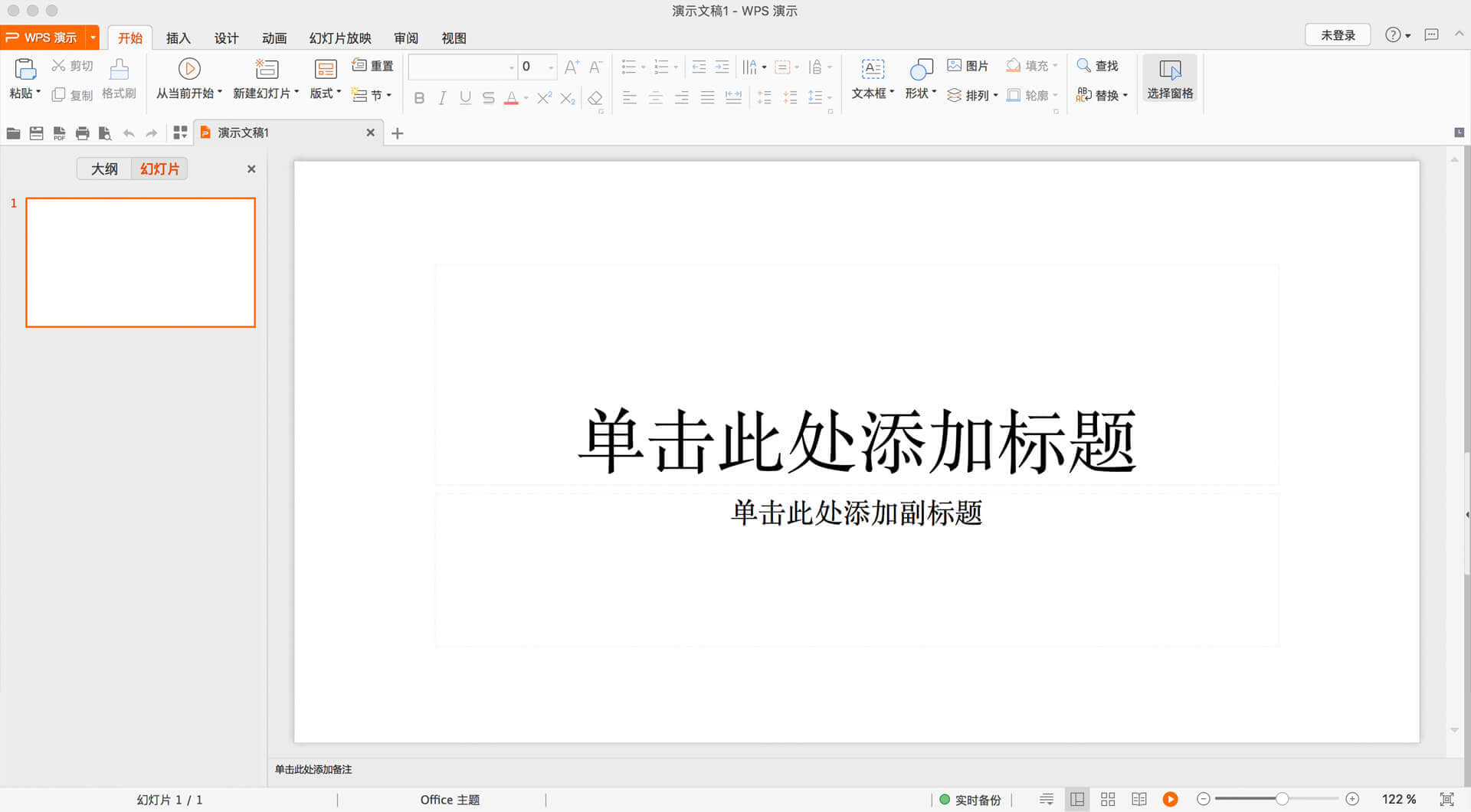1471x812 pixels.
Task: Select the Format Painter (格式刷) tool
Action: [x=119, y=79]
